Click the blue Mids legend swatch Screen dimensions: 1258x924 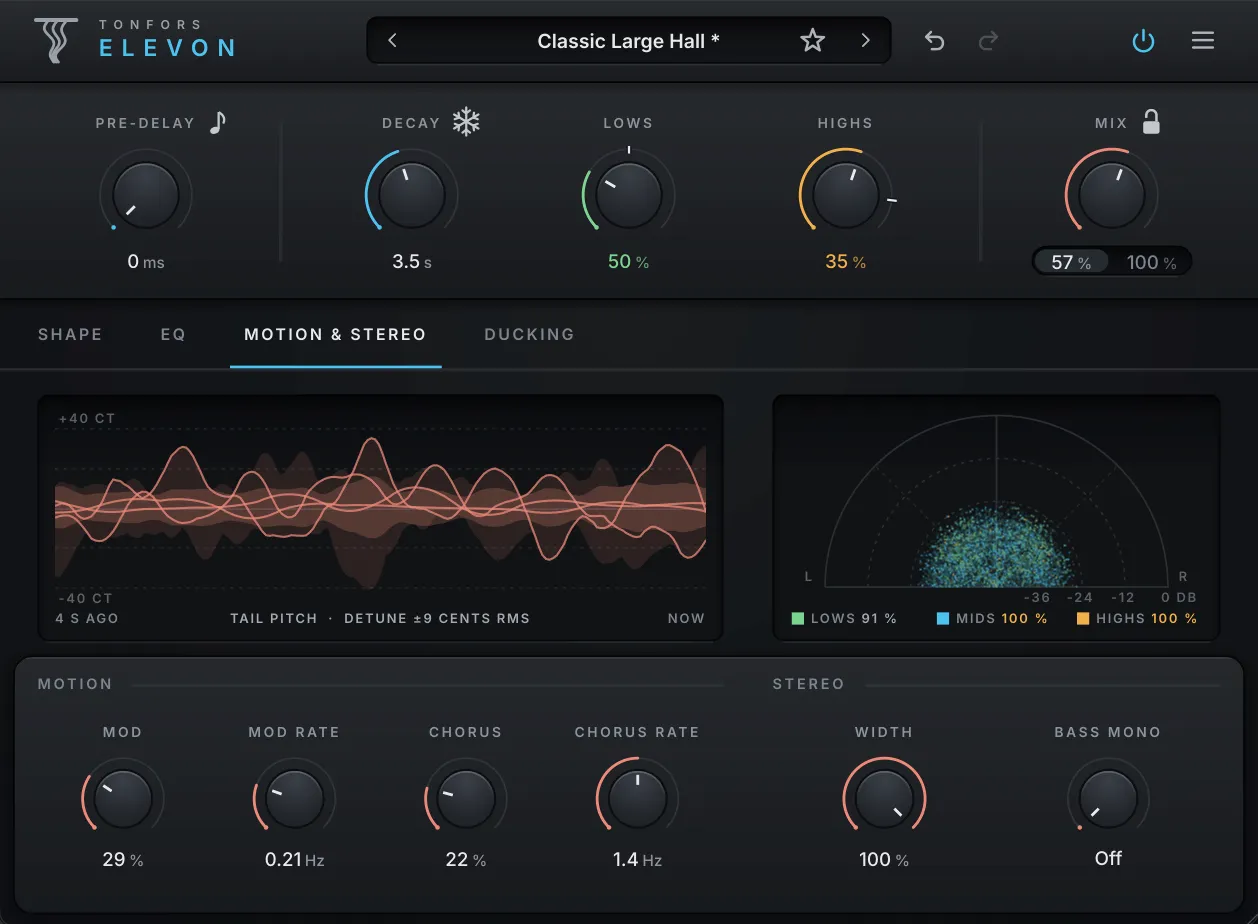[943, 619]
